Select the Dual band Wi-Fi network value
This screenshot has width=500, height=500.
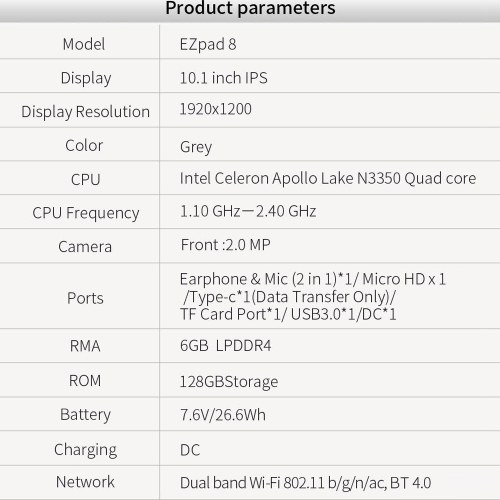(305, 483)
